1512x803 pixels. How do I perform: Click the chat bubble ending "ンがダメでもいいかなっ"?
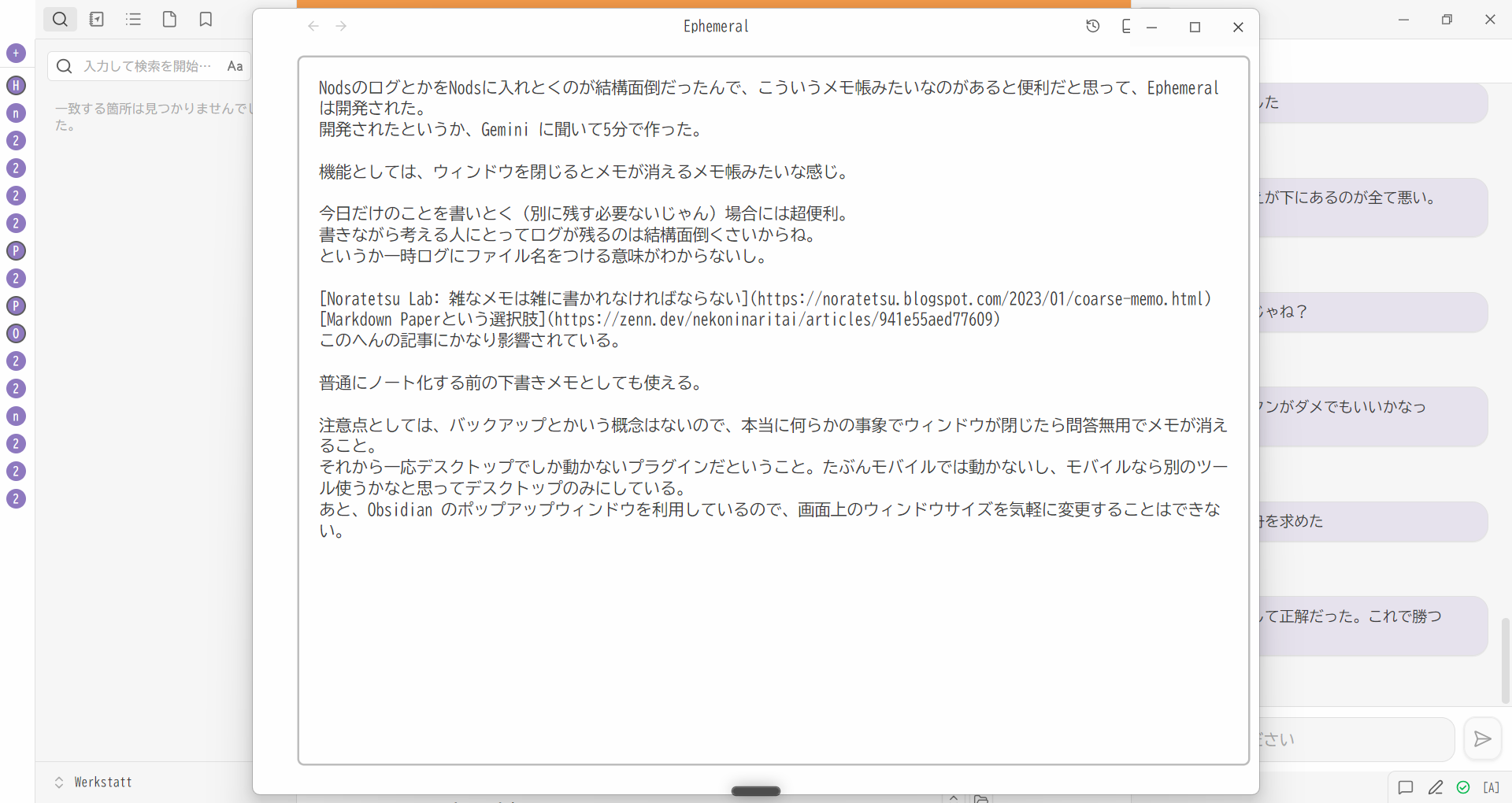click(x=1373, y=417)
